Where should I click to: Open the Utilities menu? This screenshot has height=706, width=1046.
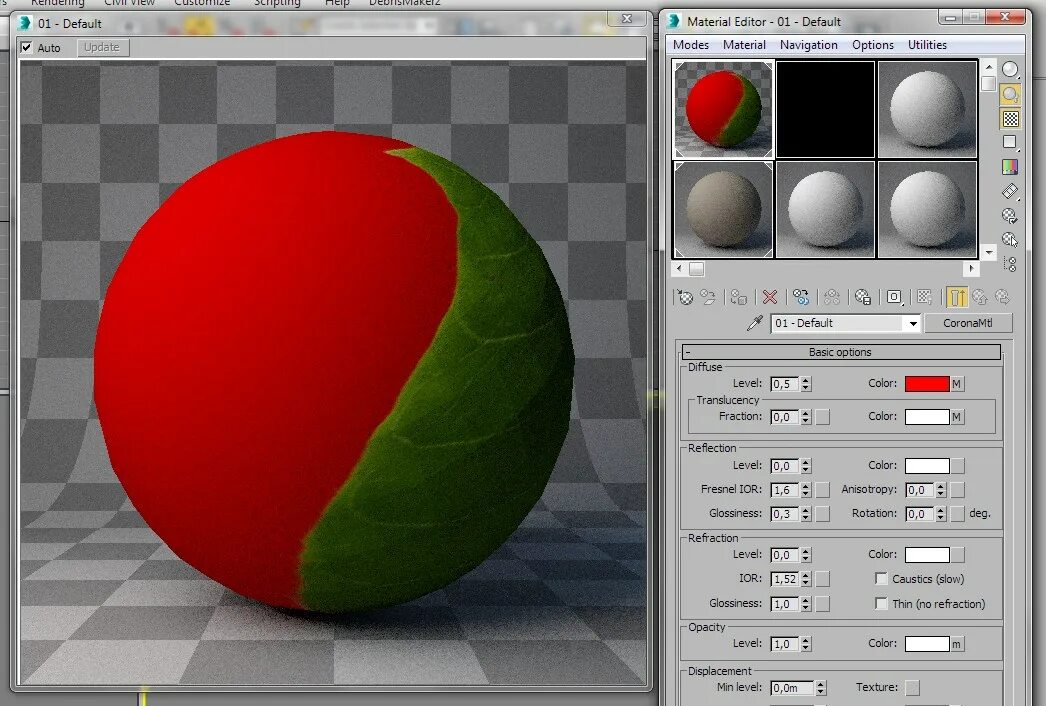pos(927,45)
